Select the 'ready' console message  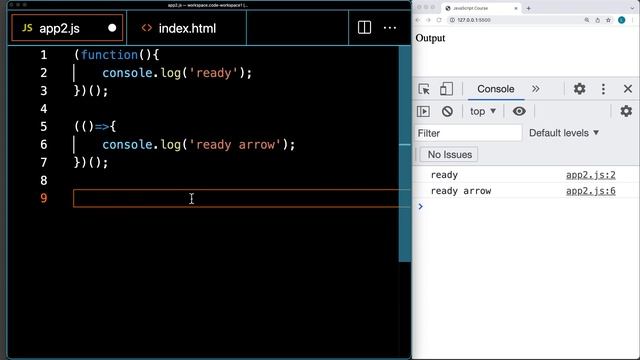(444, 175)
